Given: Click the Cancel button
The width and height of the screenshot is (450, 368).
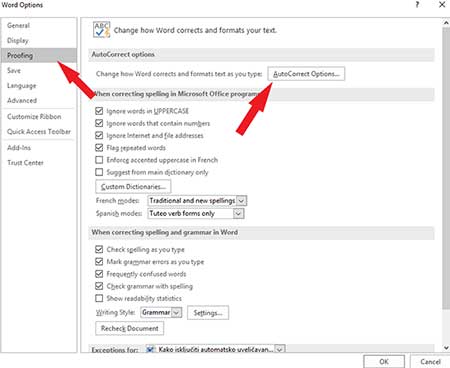Looking at the screenshot, I should click(x=430, y=361).
